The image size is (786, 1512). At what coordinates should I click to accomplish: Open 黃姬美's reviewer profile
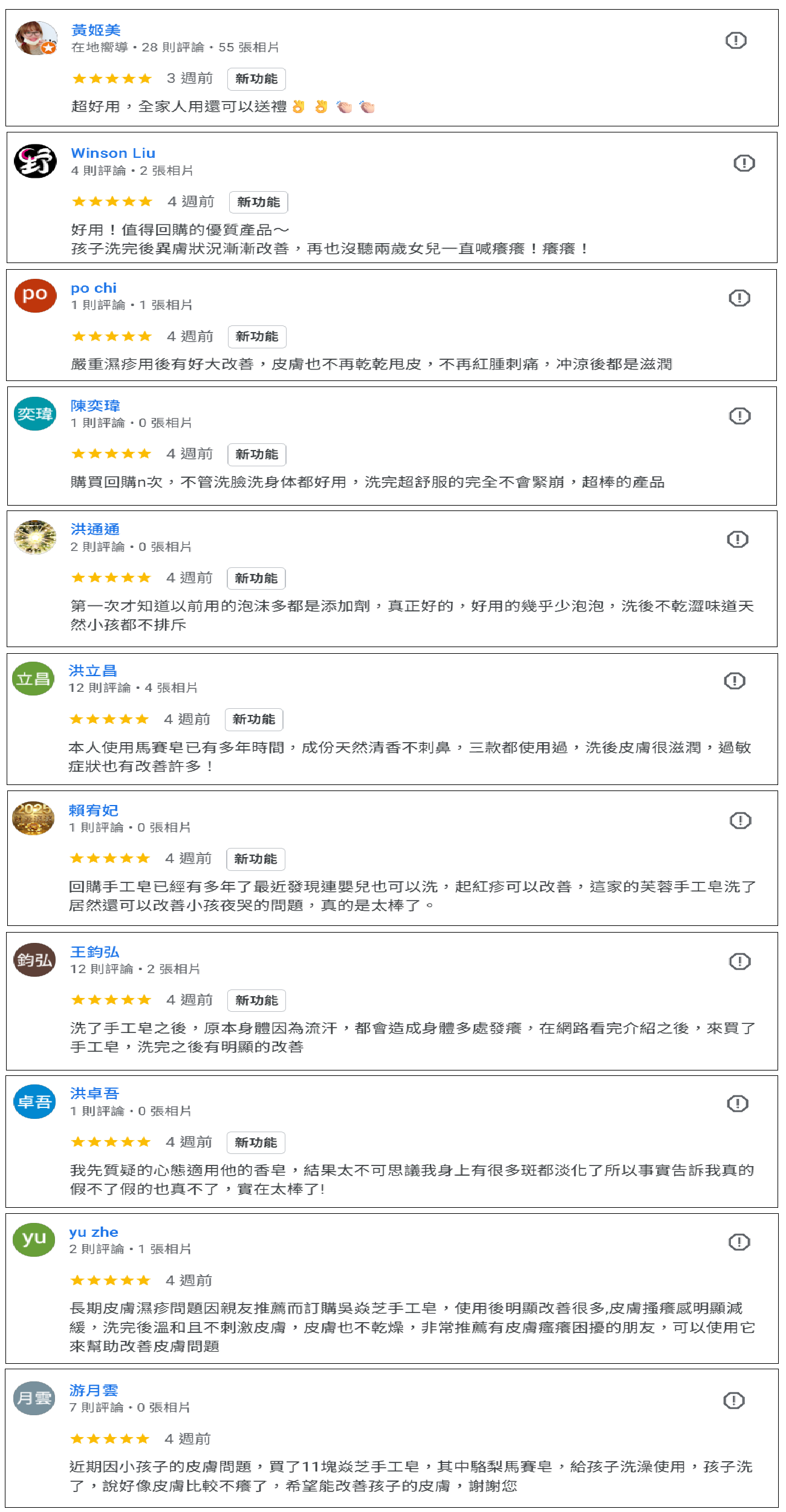point(96,30)
